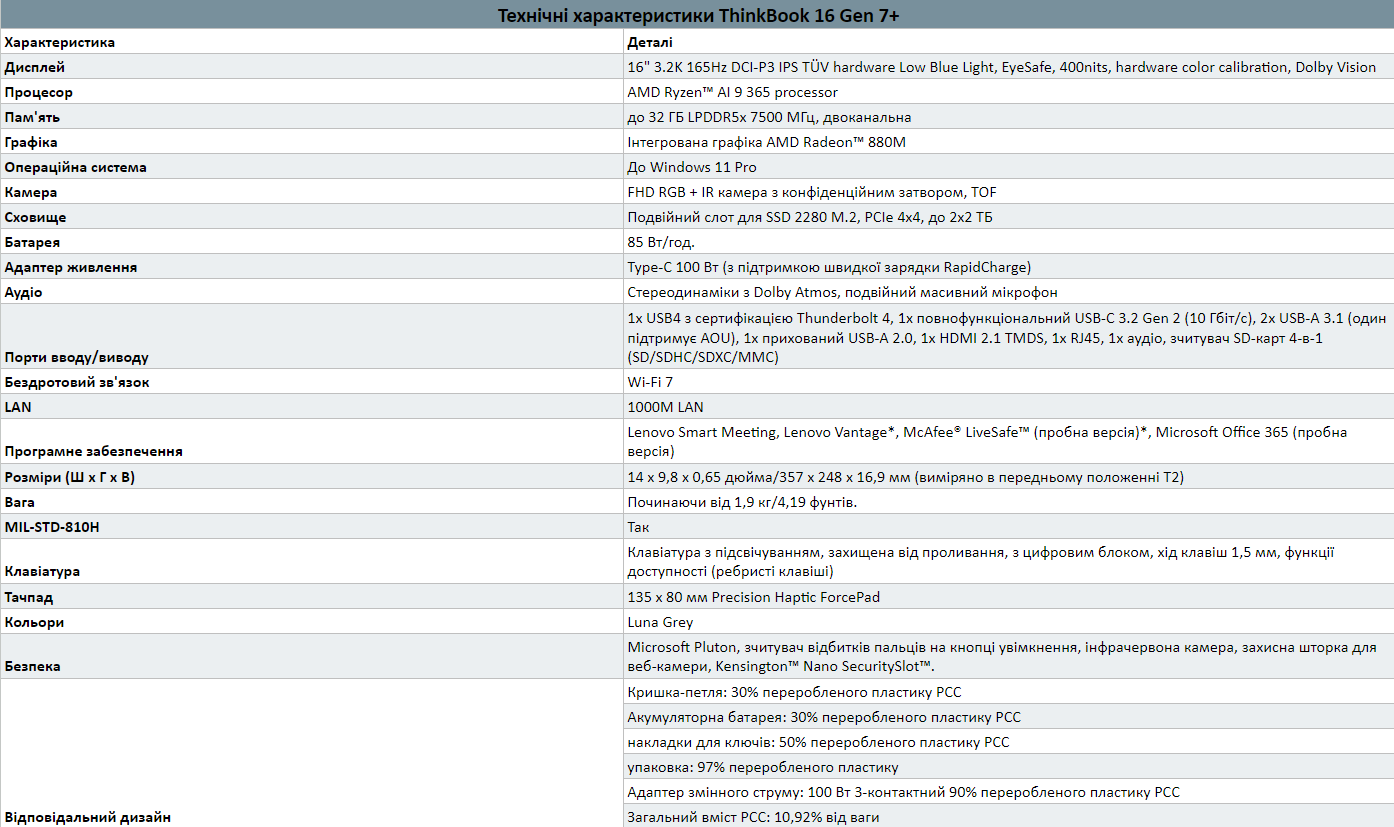The height and width of the screenshot is (827, 1394).
Task: Click the 'Lenovo Smart Meeting' software cell
Action: click(1008, 441)
